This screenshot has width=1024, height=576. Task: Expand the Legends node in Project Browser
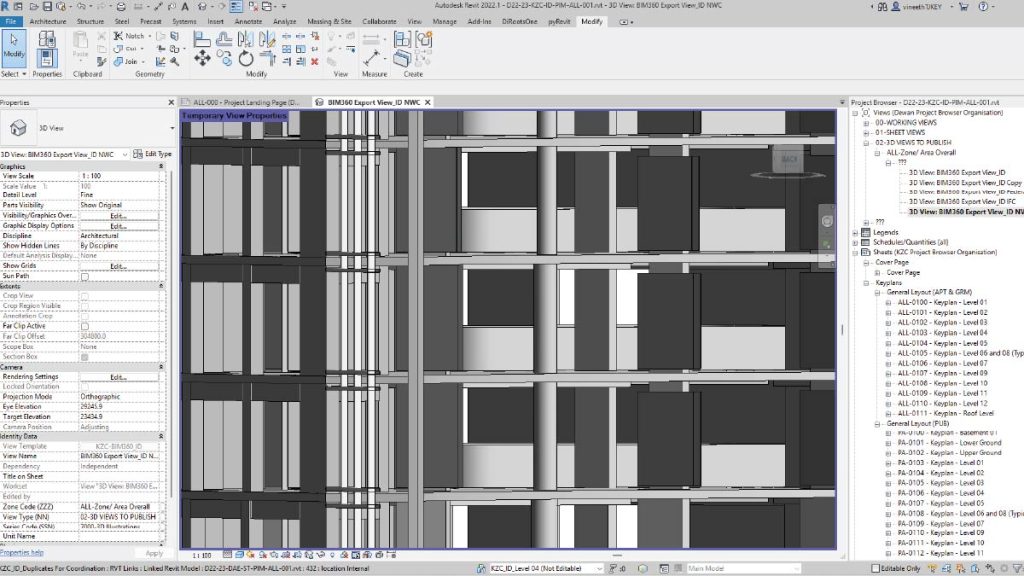855,232
